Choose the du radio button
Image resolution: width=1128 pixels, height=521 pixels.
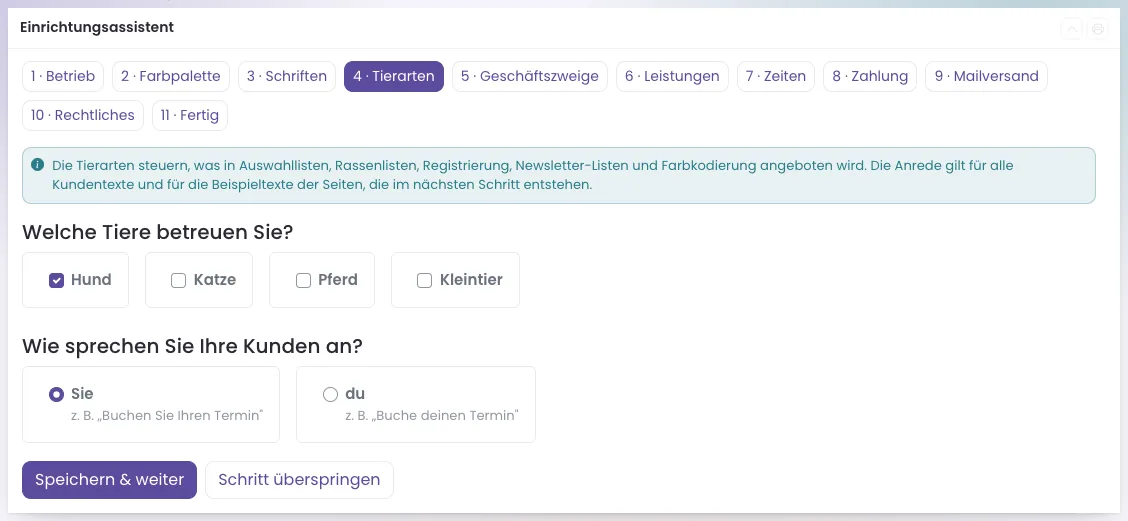(330, 394)
